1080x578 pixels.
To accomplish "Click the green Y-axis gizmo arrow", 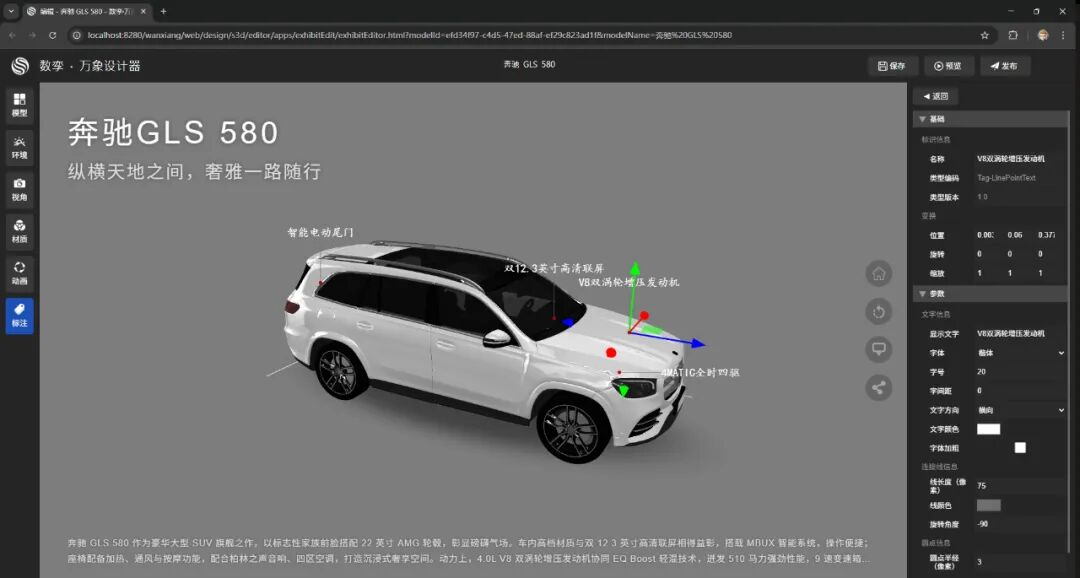I will (634, 270).
